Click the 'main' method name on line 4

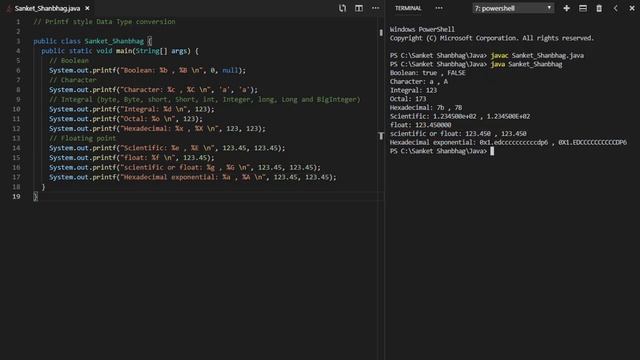click(124, 51)
